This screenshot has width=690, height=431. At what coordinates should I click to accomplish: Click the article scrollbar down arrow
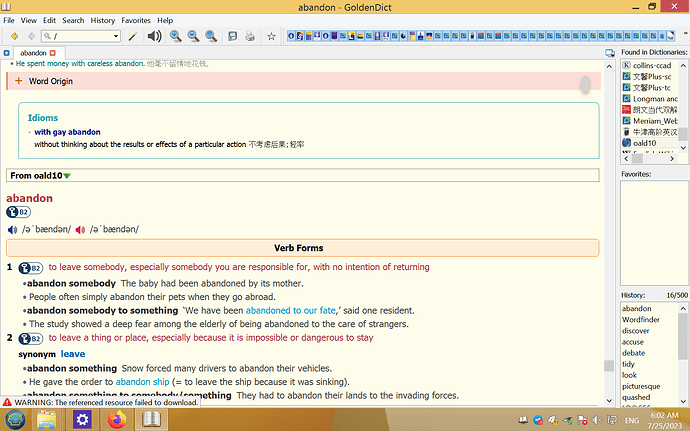coord(609,401)
